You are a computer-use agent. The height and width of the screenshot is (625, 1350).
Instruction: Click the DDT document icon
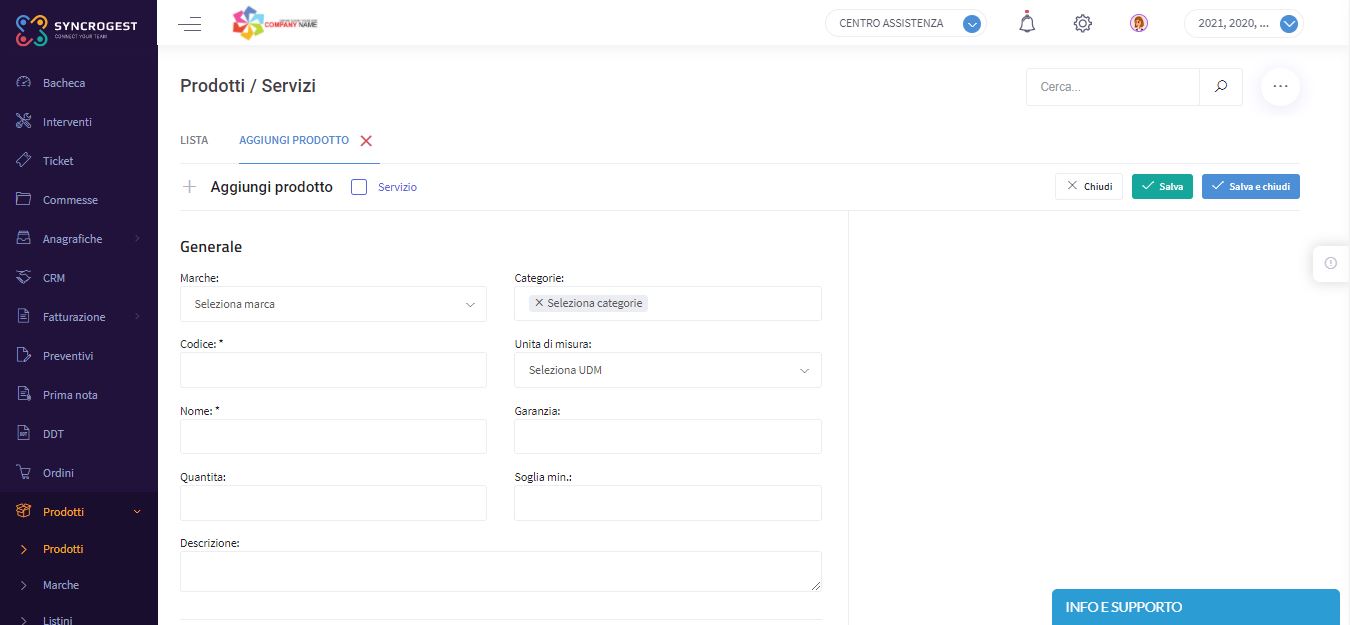click(x=24, y=434)
